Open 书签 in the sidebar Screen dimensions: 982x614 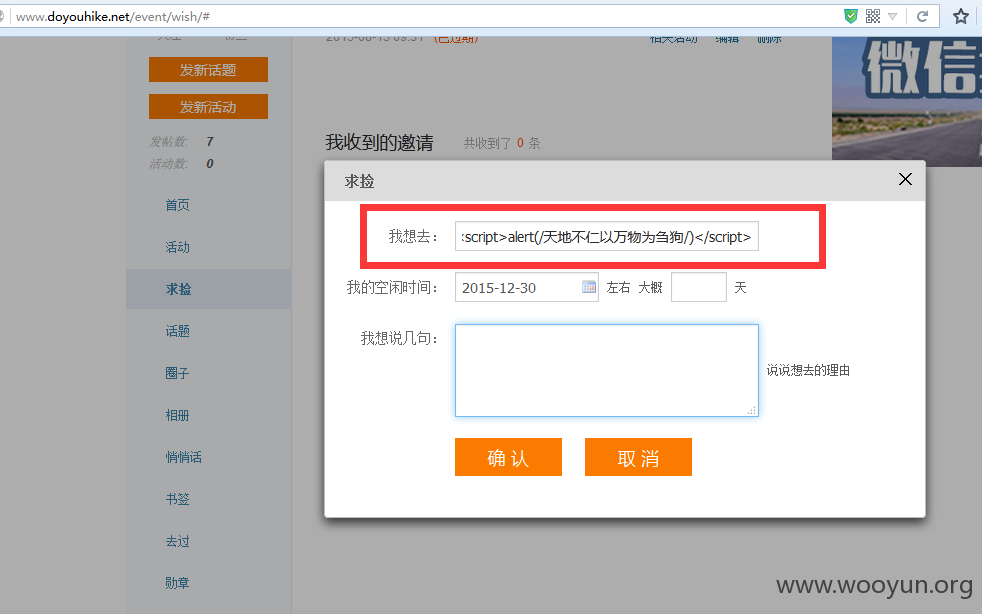(177, 499)
